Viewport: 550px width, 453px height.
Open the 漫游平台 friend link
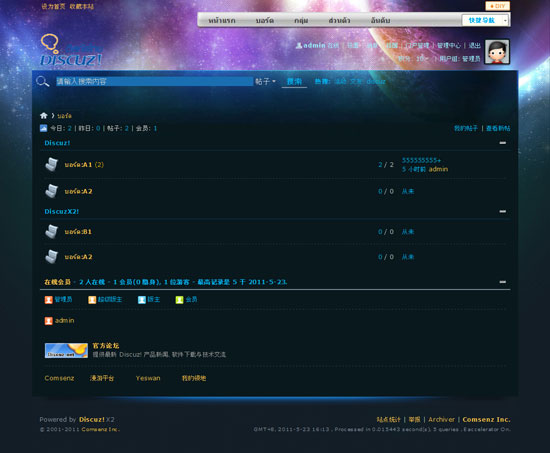(102, 378)
